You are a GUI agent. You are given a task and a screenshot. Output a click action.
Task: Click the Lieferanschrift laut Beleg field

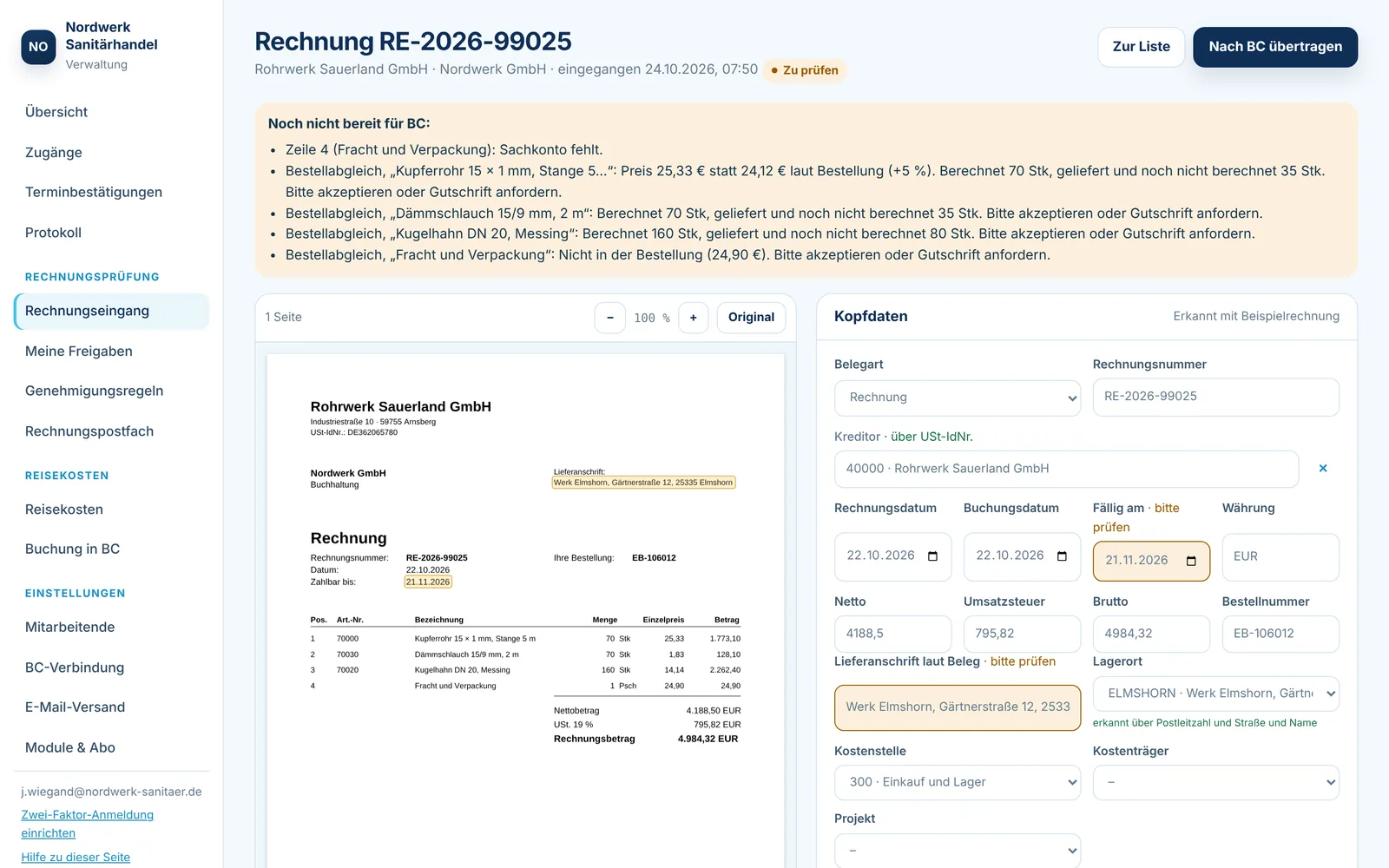click(958, 707)
